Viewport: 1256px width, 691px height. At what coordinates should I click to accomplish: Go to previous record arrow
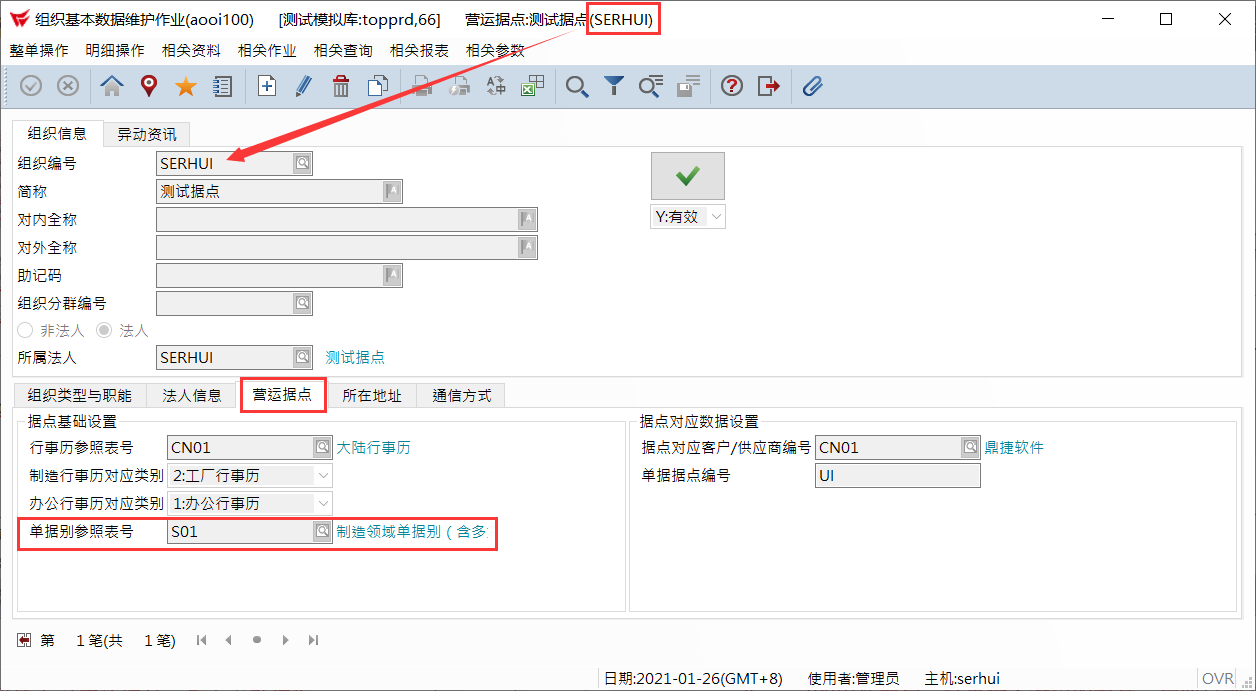[229, 640]
